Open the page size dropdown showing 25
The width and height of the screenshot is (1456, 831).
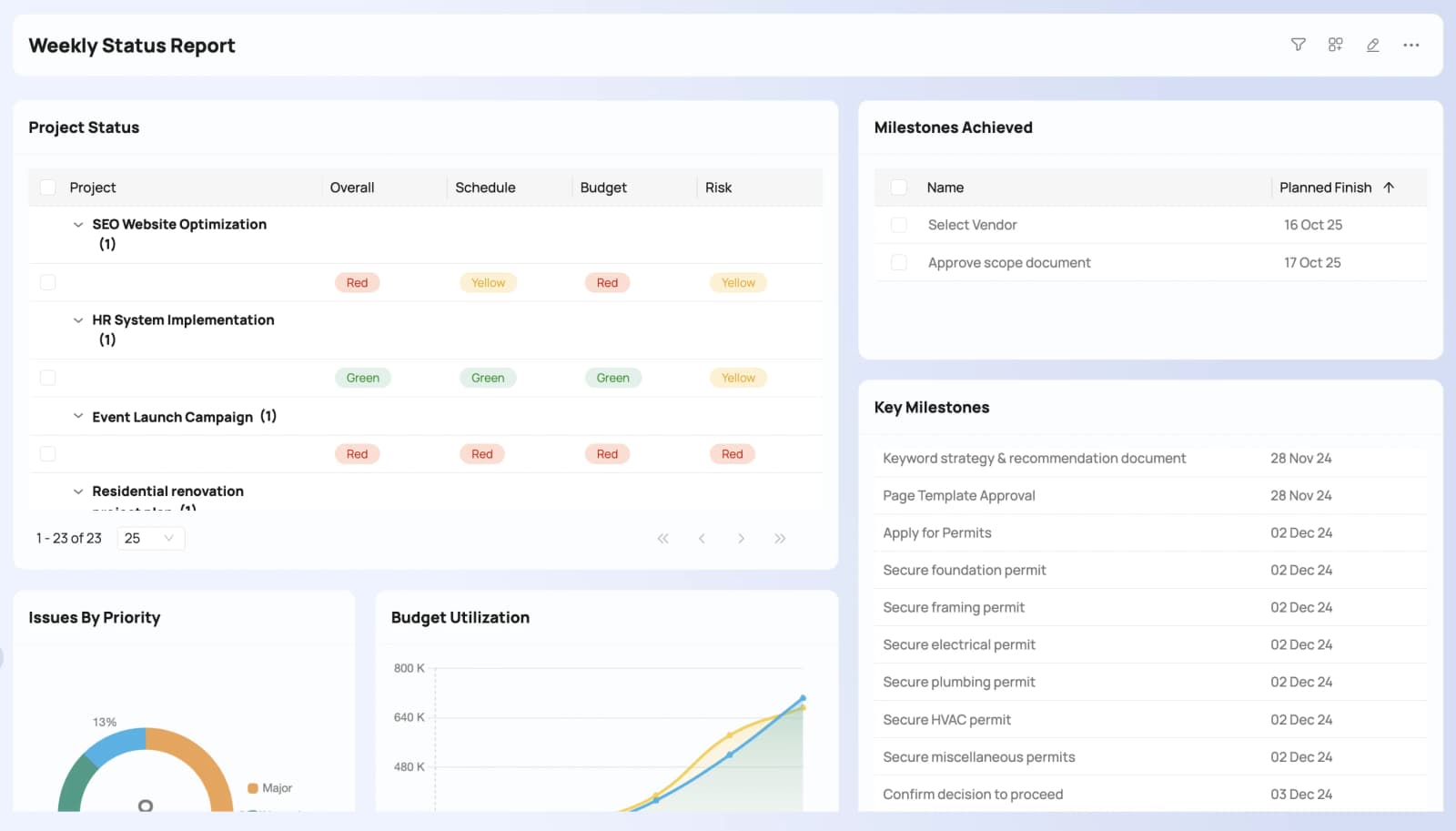(x=151, y=539)
